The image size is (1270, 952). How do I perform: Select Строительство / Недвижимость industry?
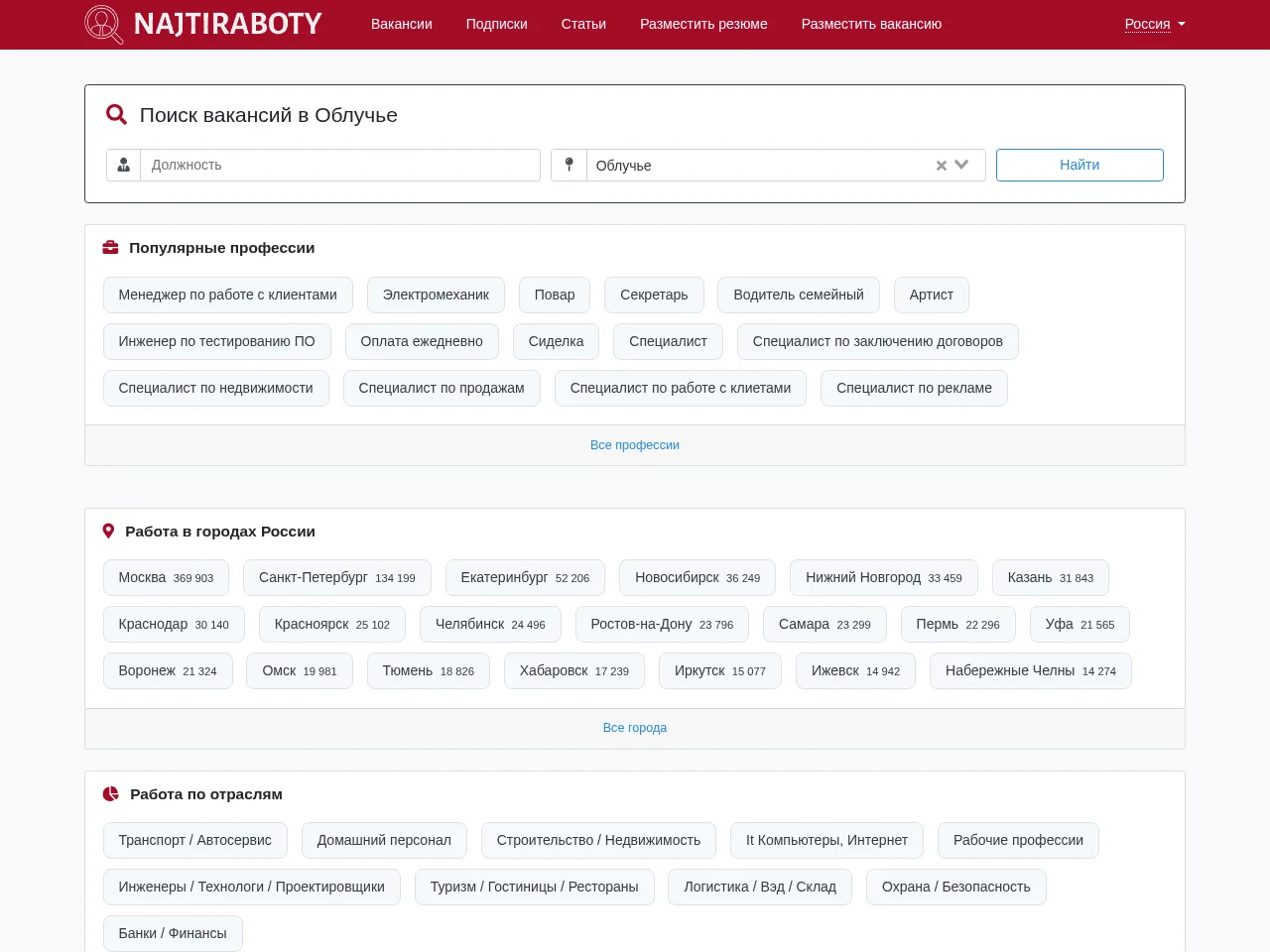click(598, 840)
